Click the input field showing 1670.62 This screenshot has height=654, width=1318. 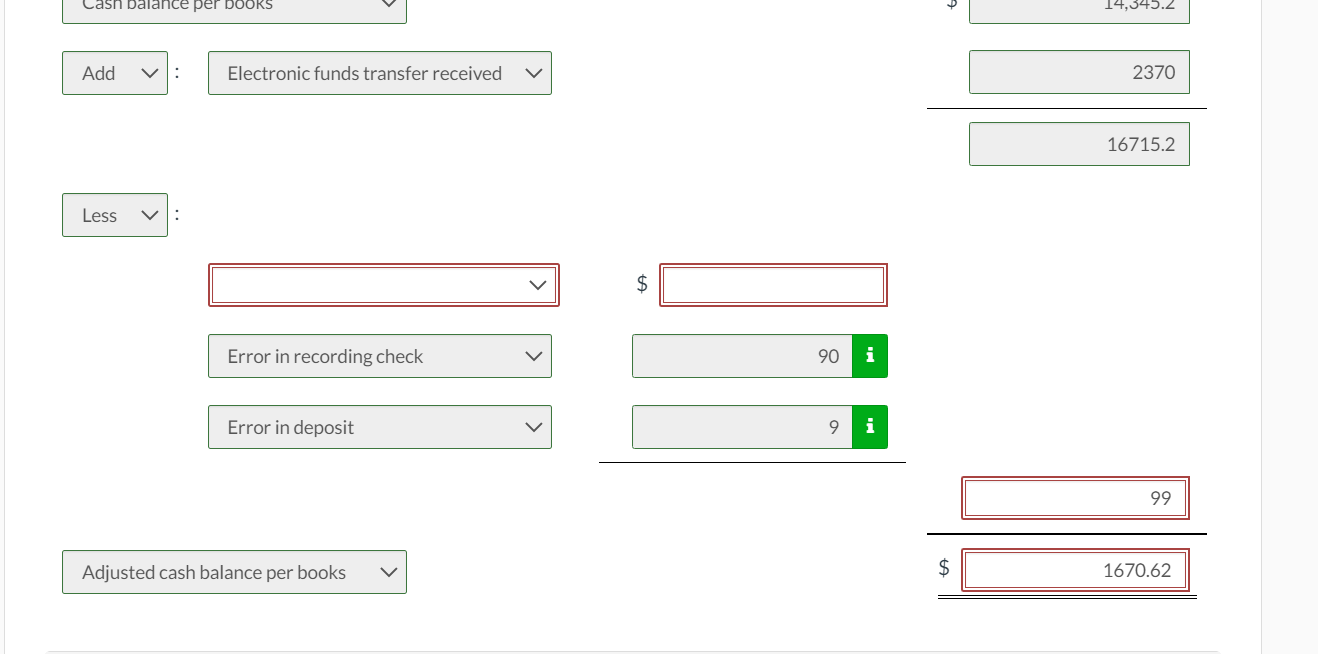[x=1074, y=570]
